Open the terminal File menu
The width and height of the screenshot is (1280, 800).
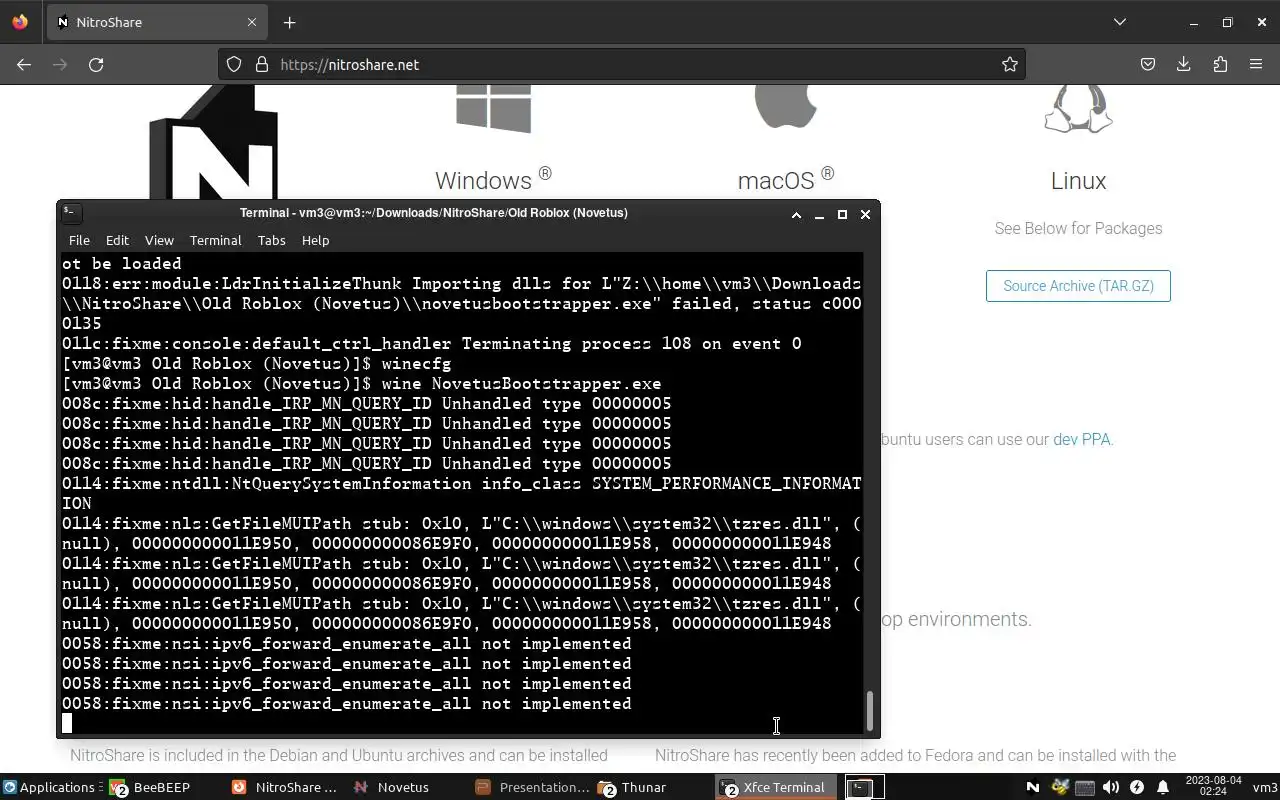tap(79, 240)
